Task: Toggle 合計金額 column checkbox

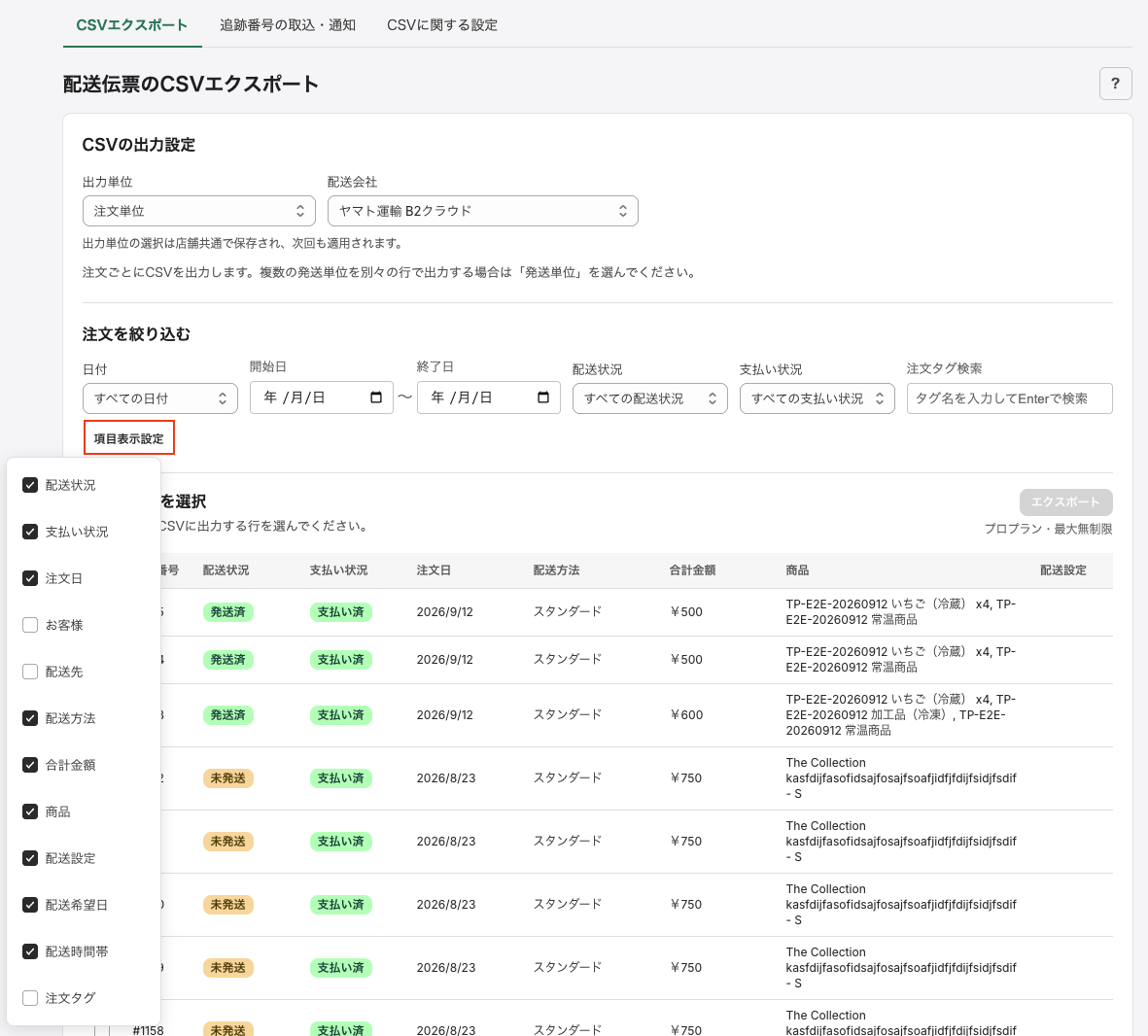Action: point(30,765)
